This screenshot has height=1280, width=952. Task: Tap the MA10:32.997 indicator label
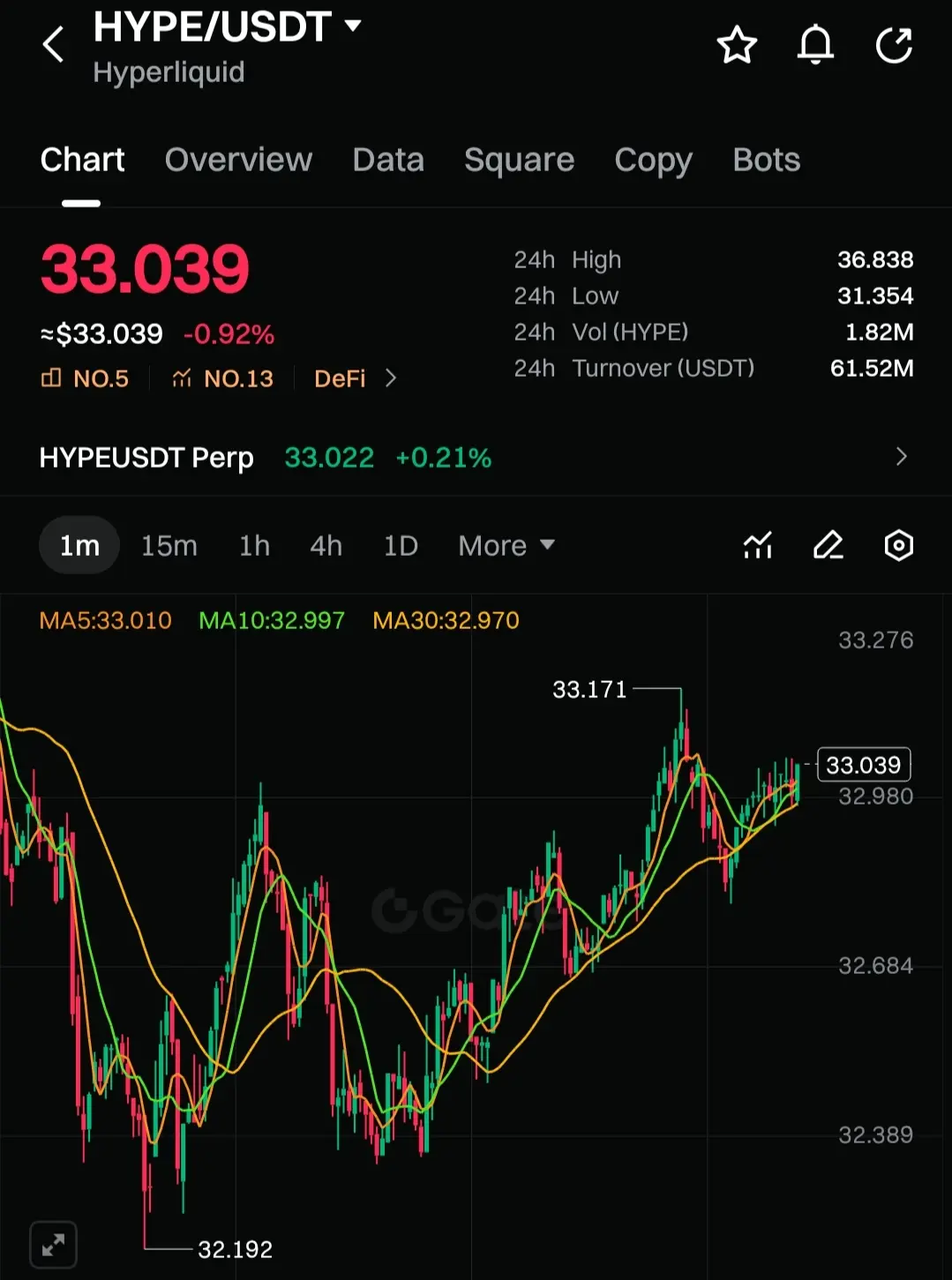[272, 620]
